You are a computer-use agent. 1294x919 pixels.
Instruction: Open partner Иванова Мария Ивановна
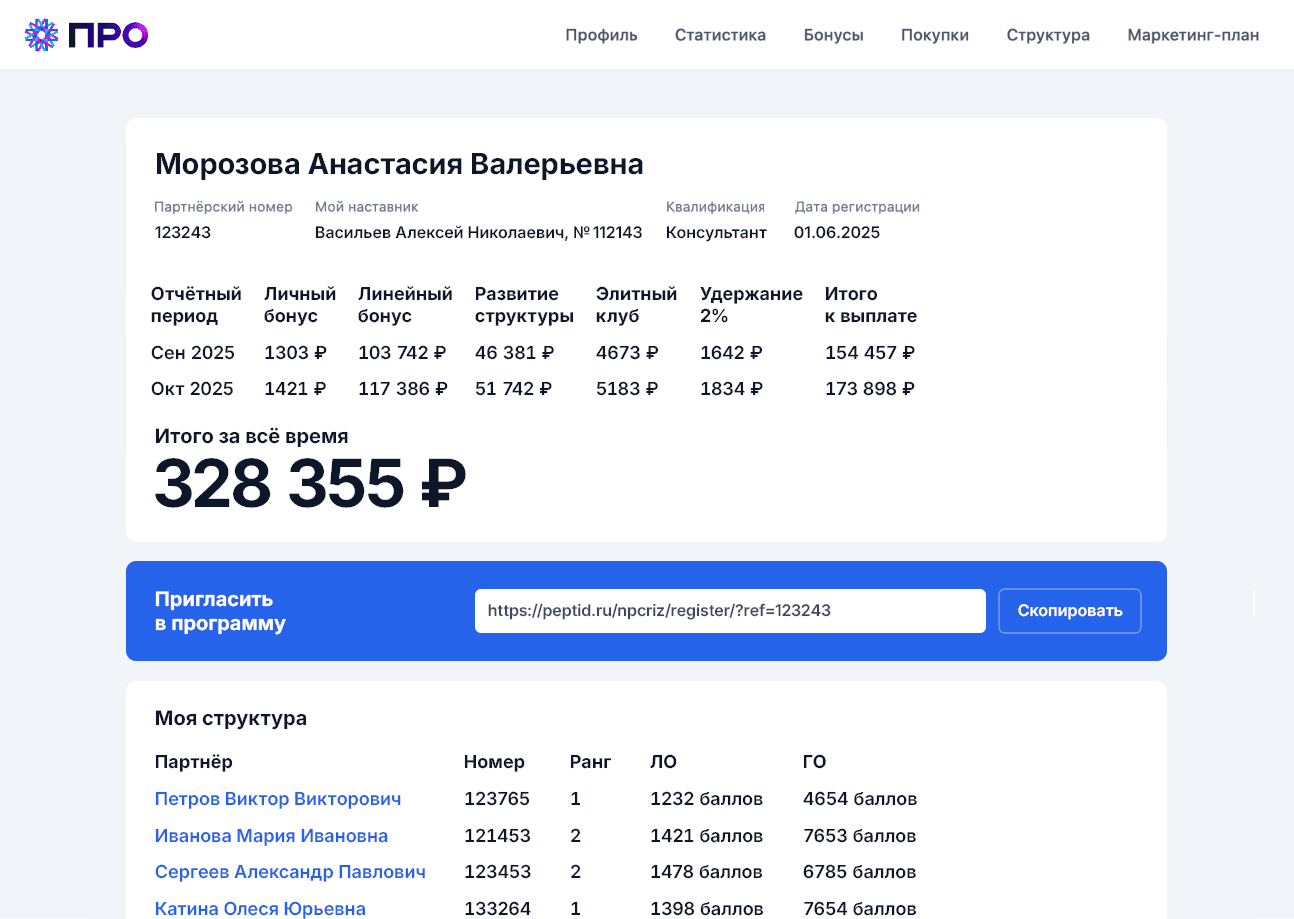(x=271, y=836)
